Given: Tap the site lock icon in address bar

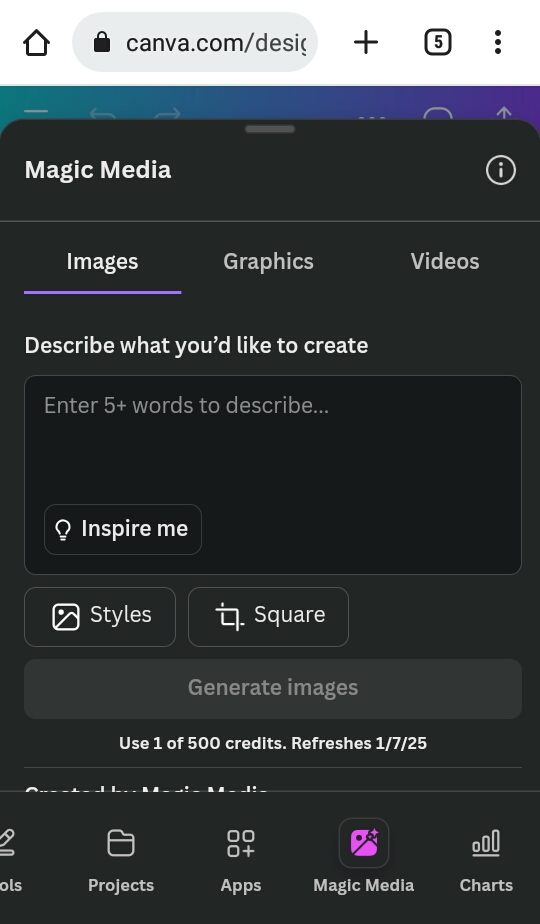Looking at the screenshot, I should pos(102,42).
